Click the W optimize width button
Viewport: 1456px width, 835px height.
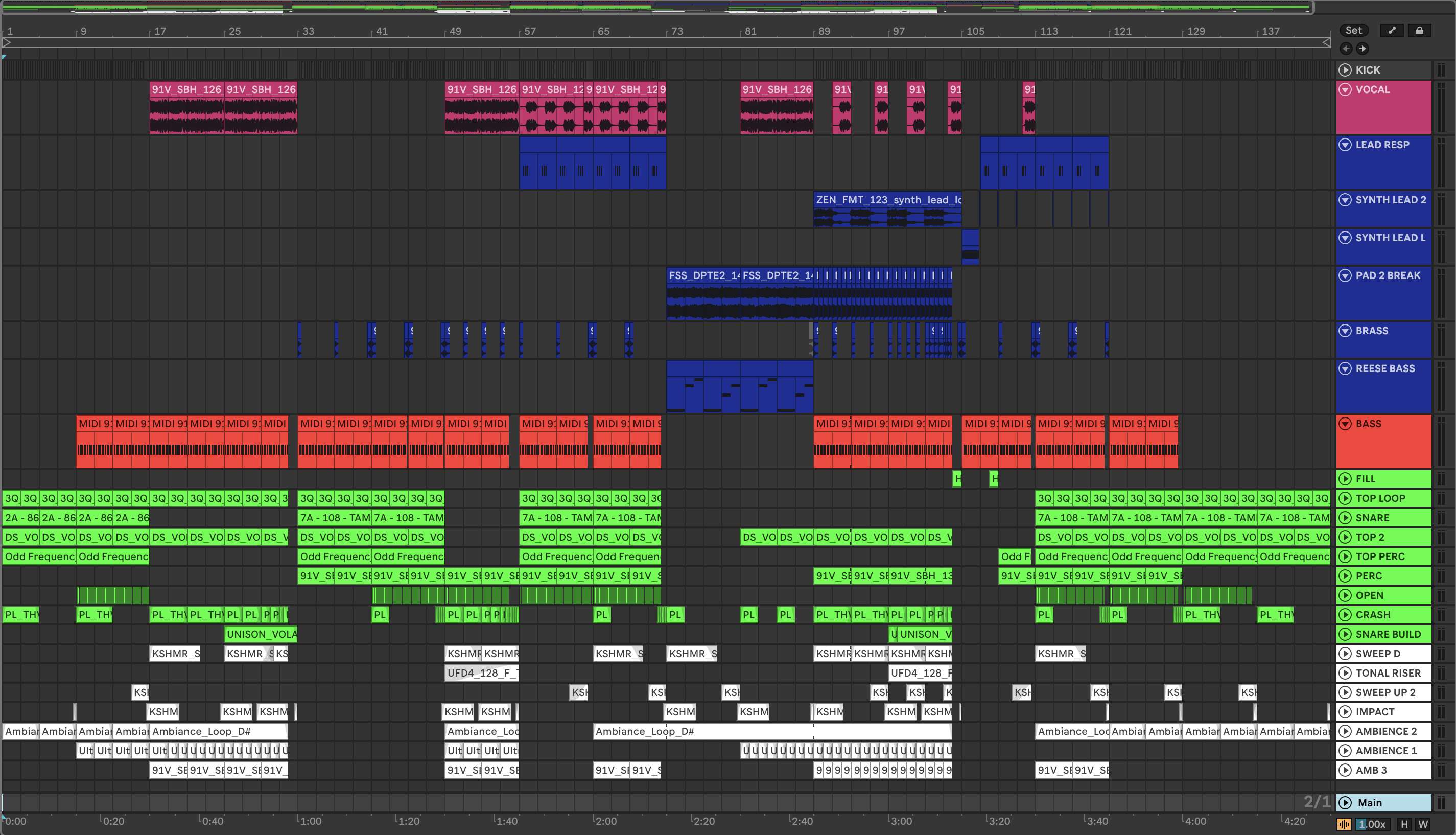pyautogui.click(x=1423, y=824)
